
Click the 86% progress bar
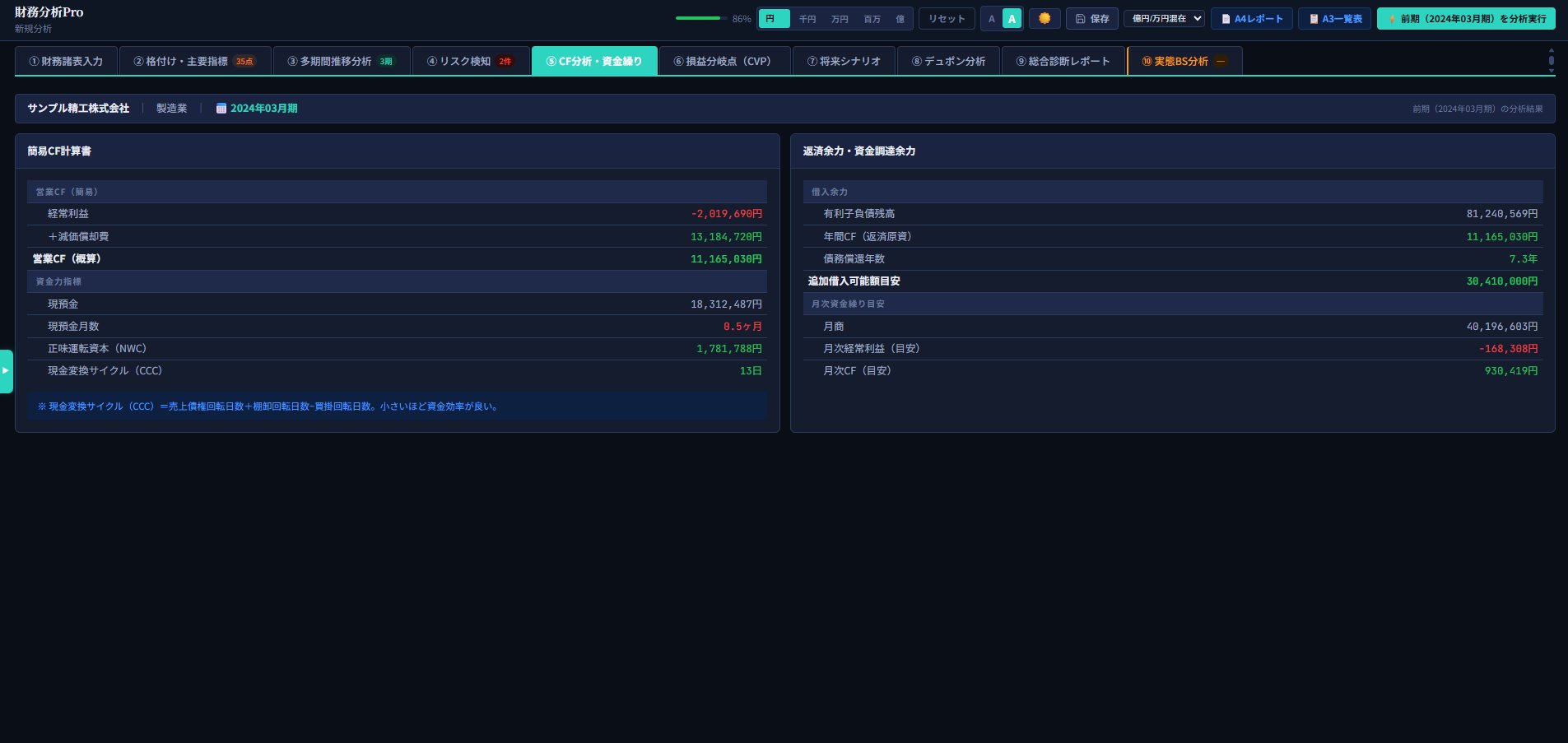click(x=701, y=18)
